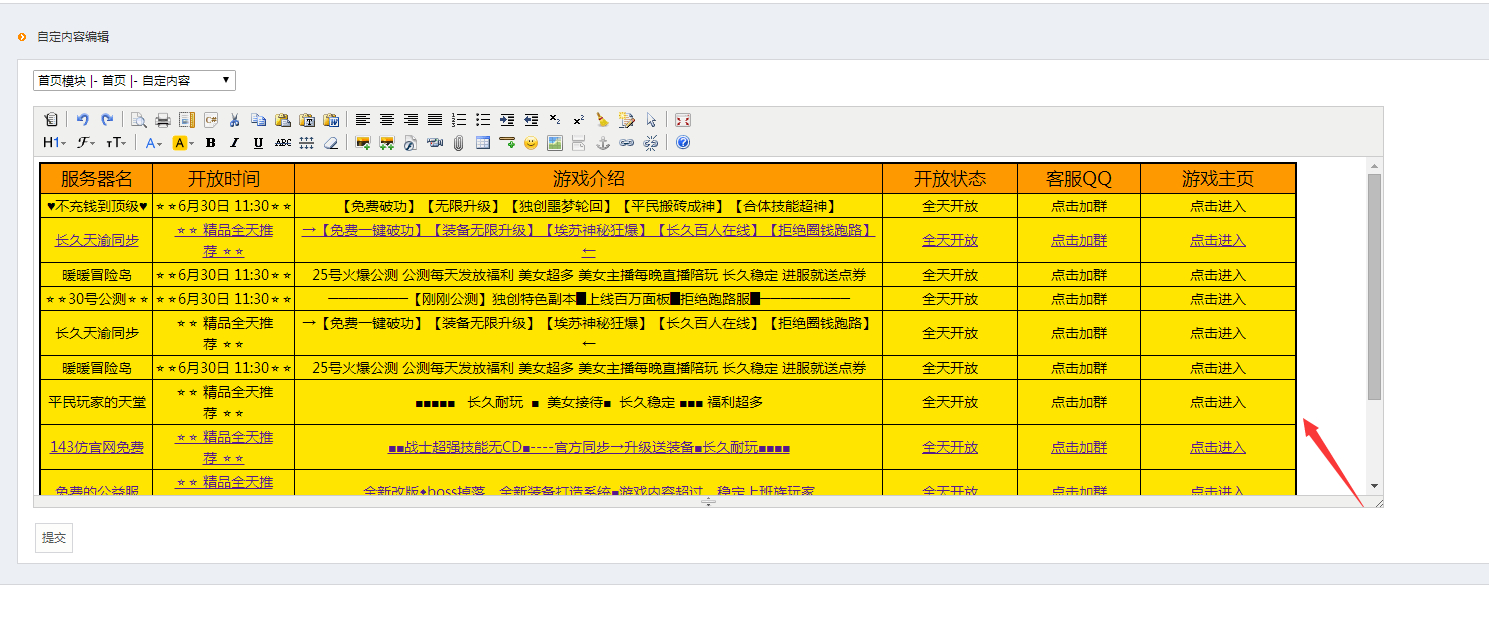
Task: Increase indent
Action: [507, 119]
